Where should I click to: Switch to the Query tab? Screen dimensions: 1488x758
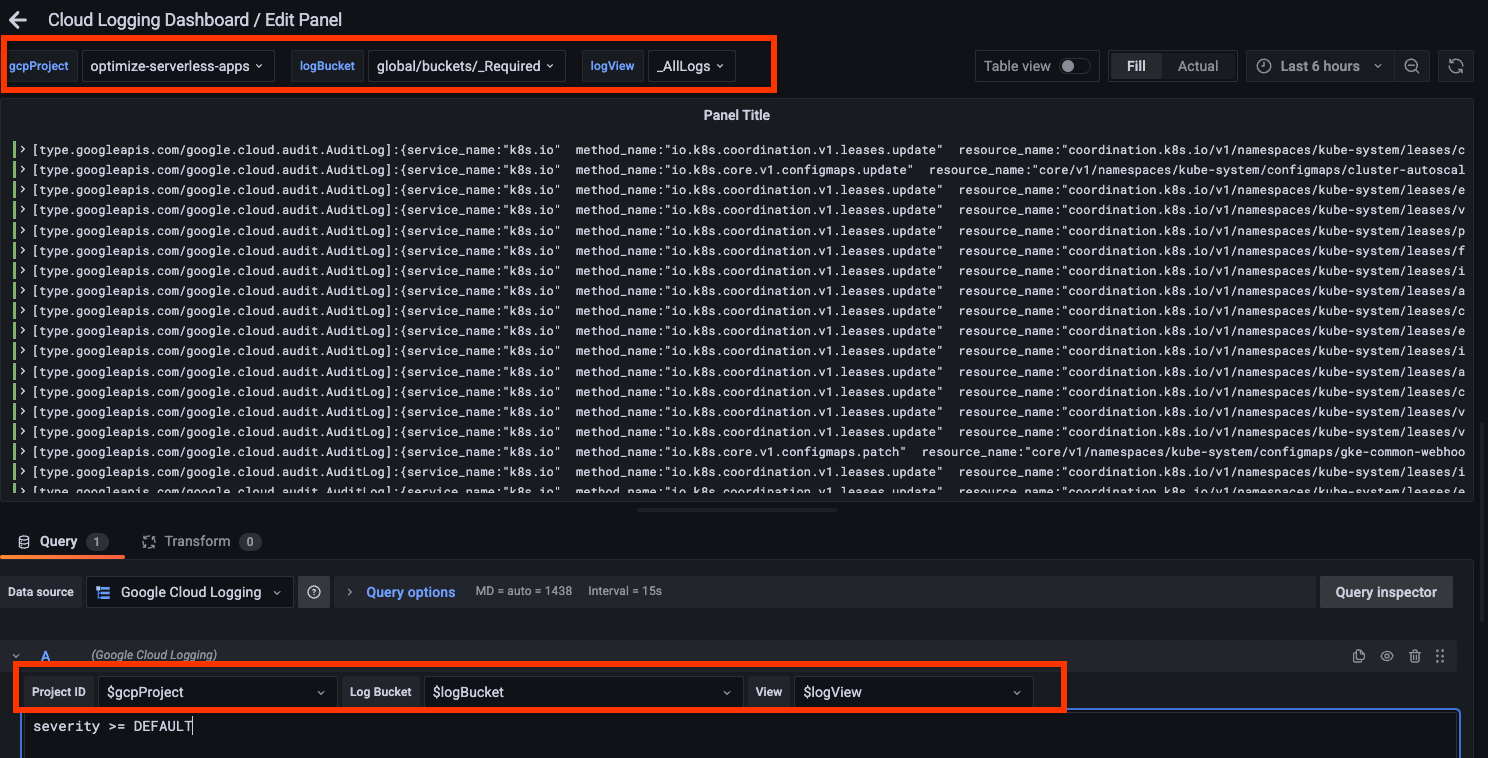(62, 541)
